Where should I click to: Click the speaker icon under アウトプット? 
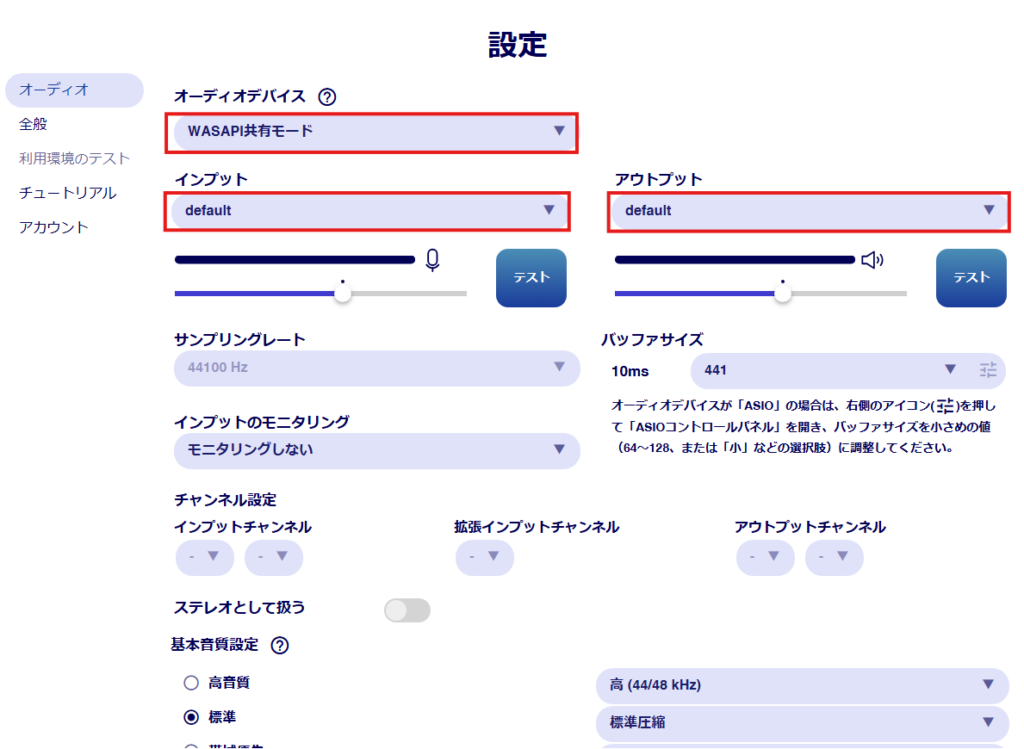[873, 261]
